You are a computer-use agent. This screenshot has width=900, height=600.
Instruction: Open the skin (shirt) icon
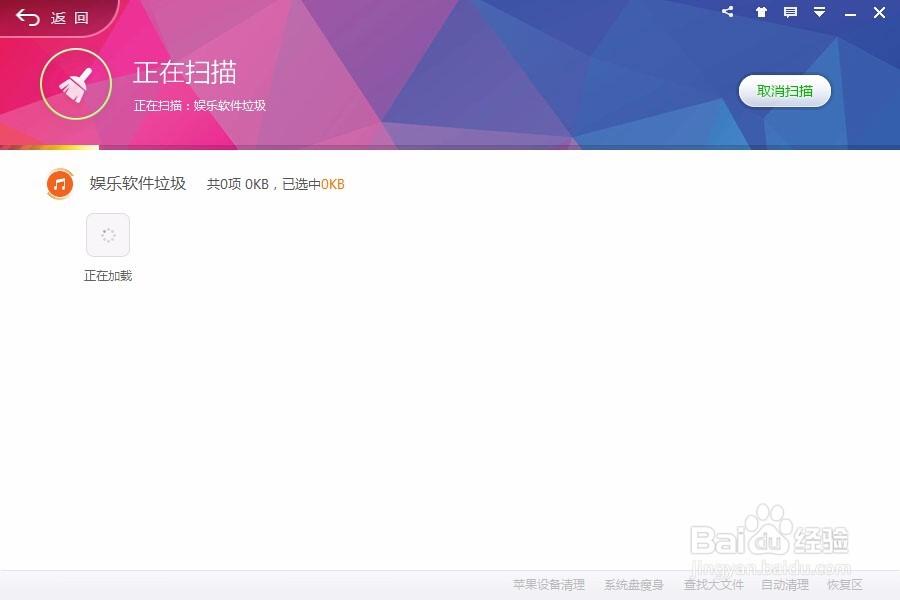pos(761,12)
